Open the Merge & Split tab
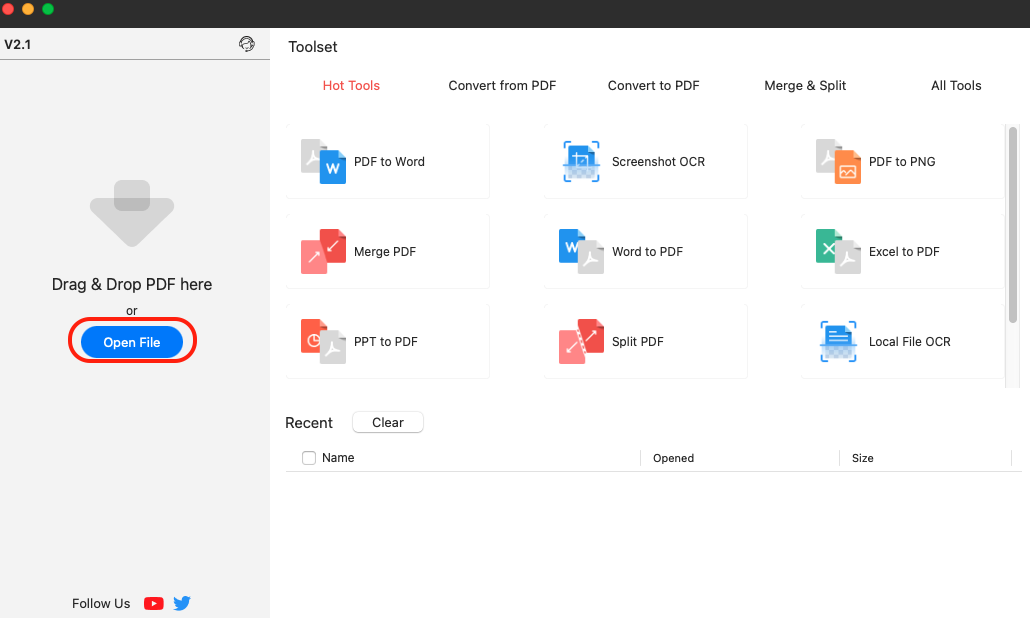Screen dimensions: 1030x618 click(805, 85)
